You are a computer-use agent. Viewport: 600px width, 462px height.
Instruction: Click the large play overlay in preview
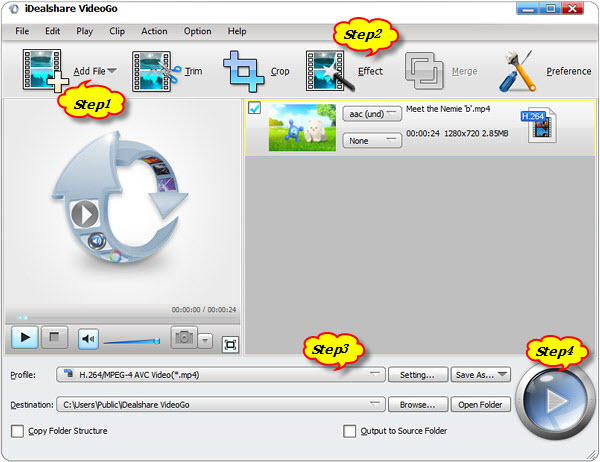85,214
